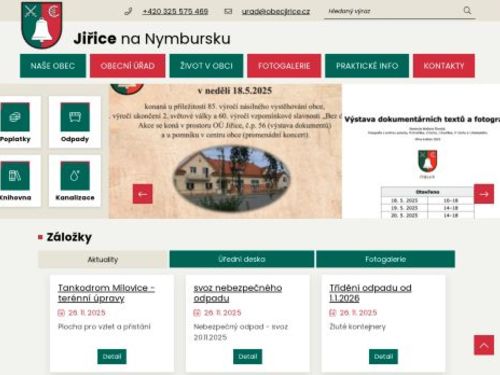Click the Výstava dokumentárních textů slide
Screen dimensions: 500x375
[421, 151]
